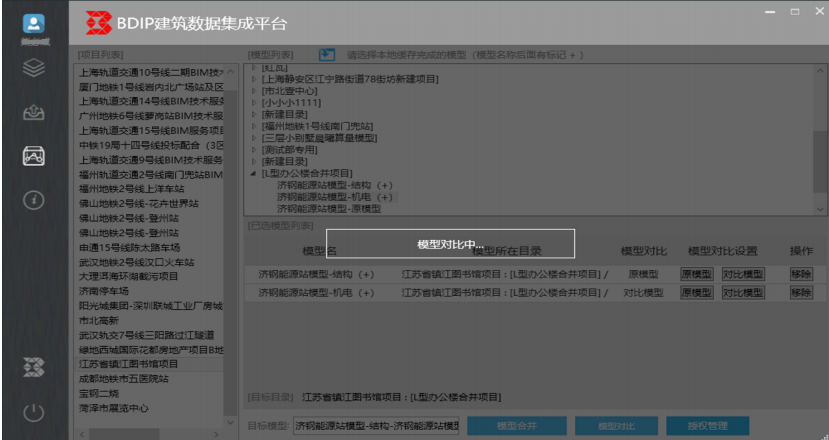Screen dimensions: 829x440
Task: Collapse the [L型办公楼合并项目] node
Action: tap(254, 173)
